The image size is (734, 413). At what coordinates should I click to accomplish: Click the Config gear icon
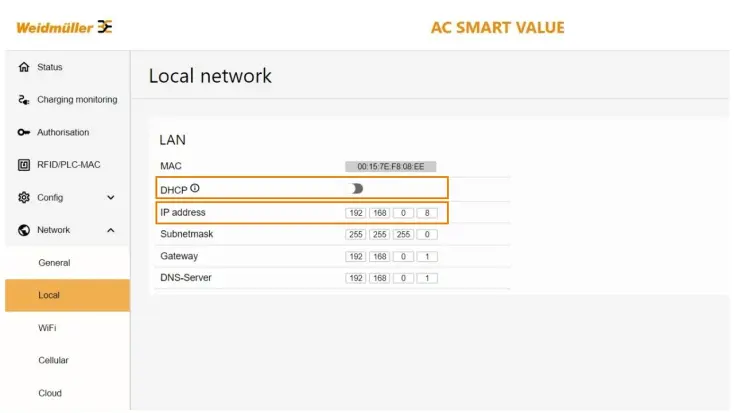[x=23, y=198]
